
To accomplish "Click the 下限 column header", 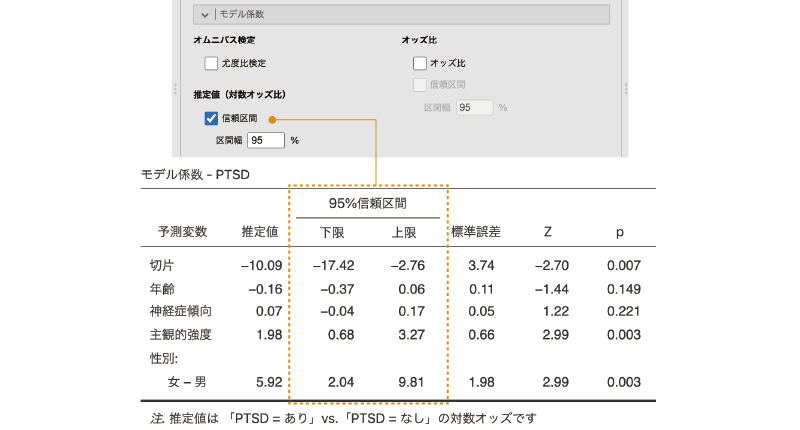I will pos(331,232).
